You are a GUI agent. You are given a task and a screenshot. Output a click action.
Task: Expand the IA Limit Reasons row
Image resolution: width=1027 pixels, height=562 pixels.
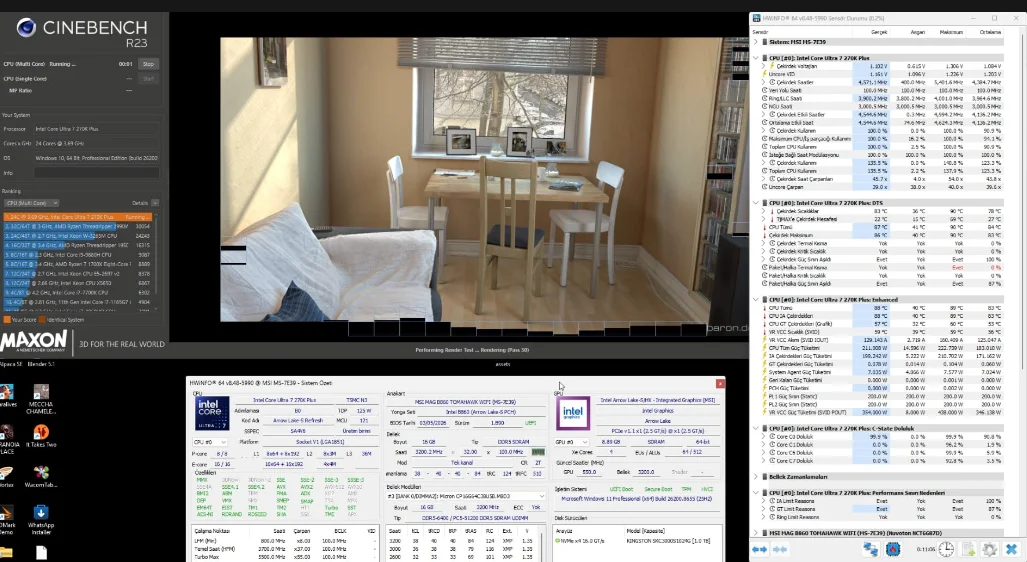764,501
